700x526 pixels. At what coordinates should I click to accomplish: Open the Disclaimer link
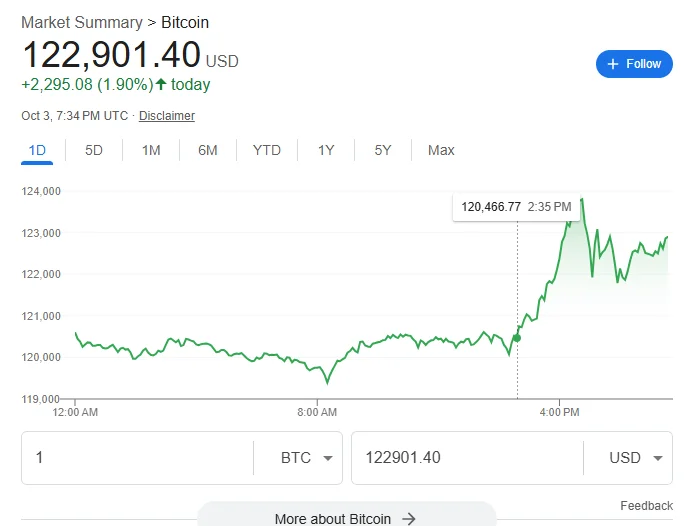click(x=167, y=116)
